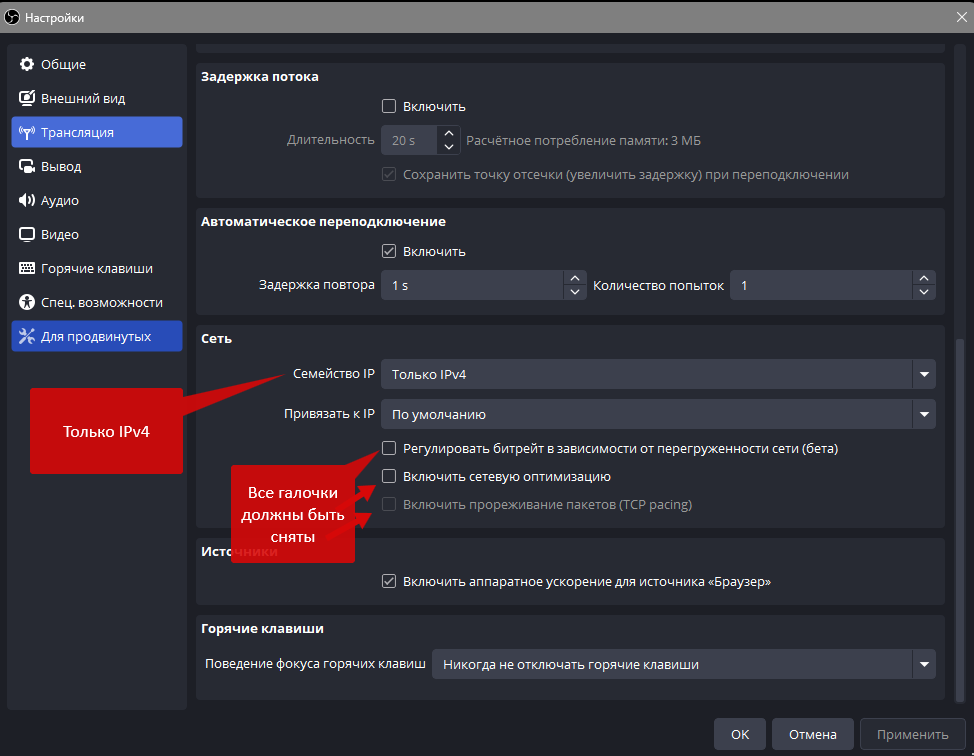Expand the Привязать к IP dropdown
The width and height of the screenshot is (974, 756).
pyautogui.click(x=658, y=414)
